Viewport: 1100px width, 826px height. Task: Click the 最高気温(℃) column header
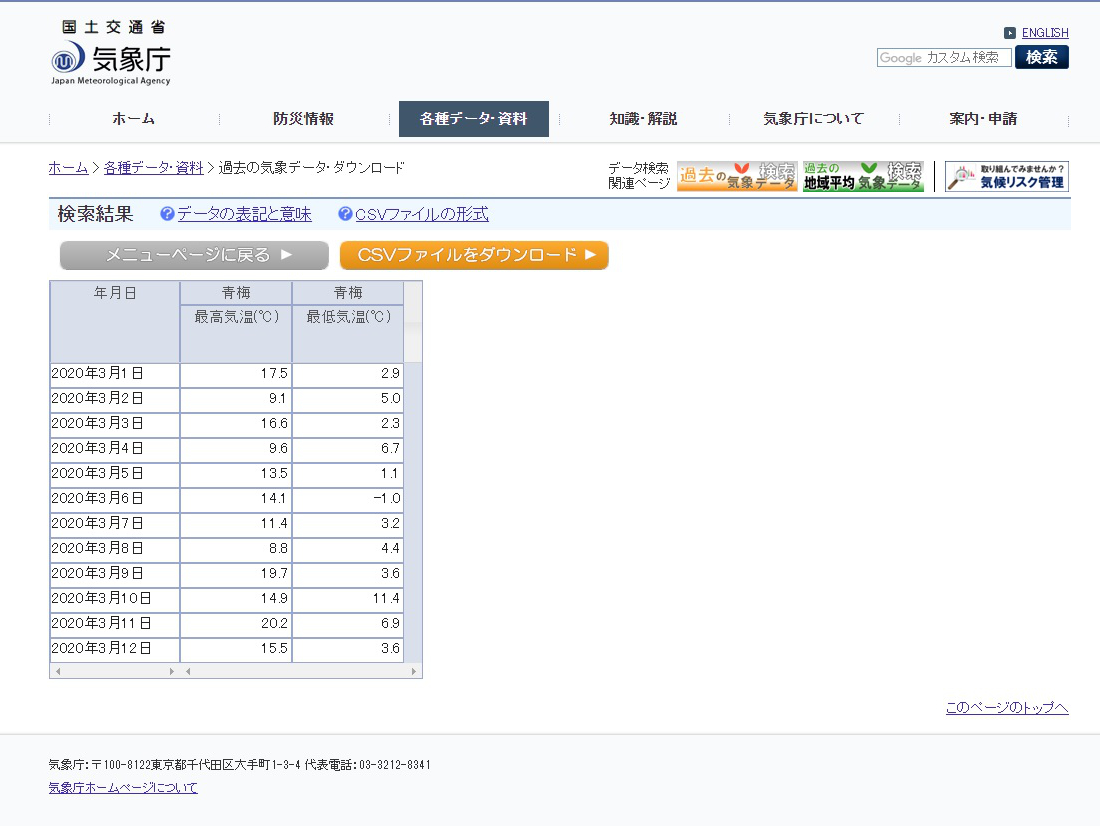[x=236, y=333]
